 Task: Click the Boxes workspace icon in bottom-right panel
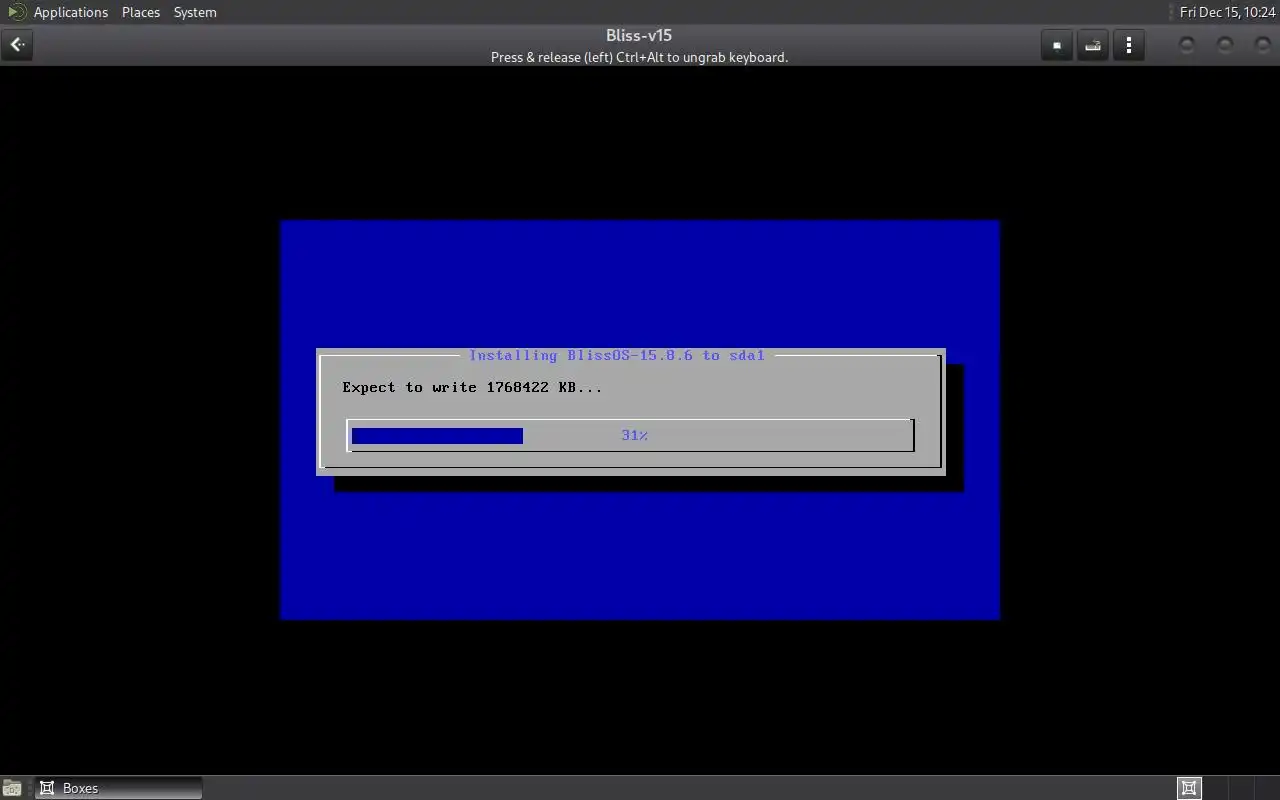click(x=1189, y=788)
